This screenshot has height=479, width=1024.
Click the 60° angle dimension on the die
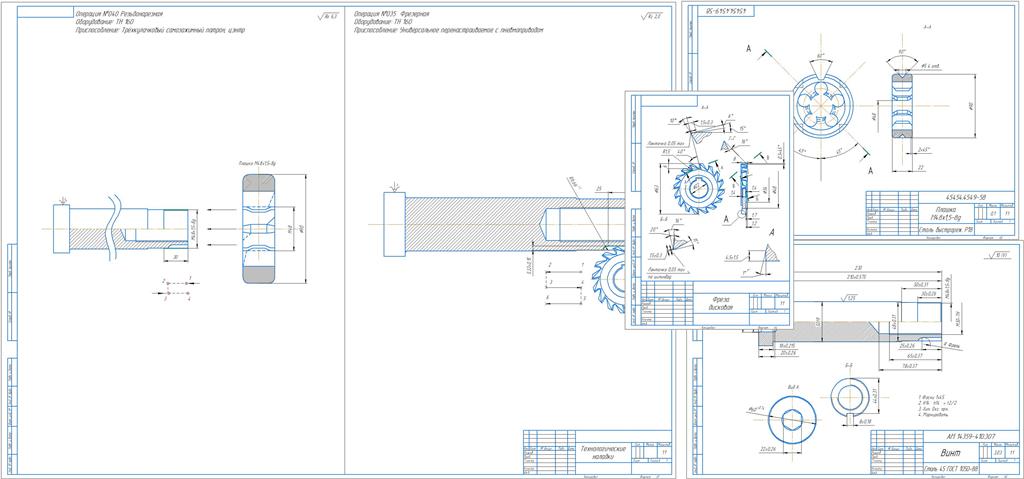(x=822, y=57)
